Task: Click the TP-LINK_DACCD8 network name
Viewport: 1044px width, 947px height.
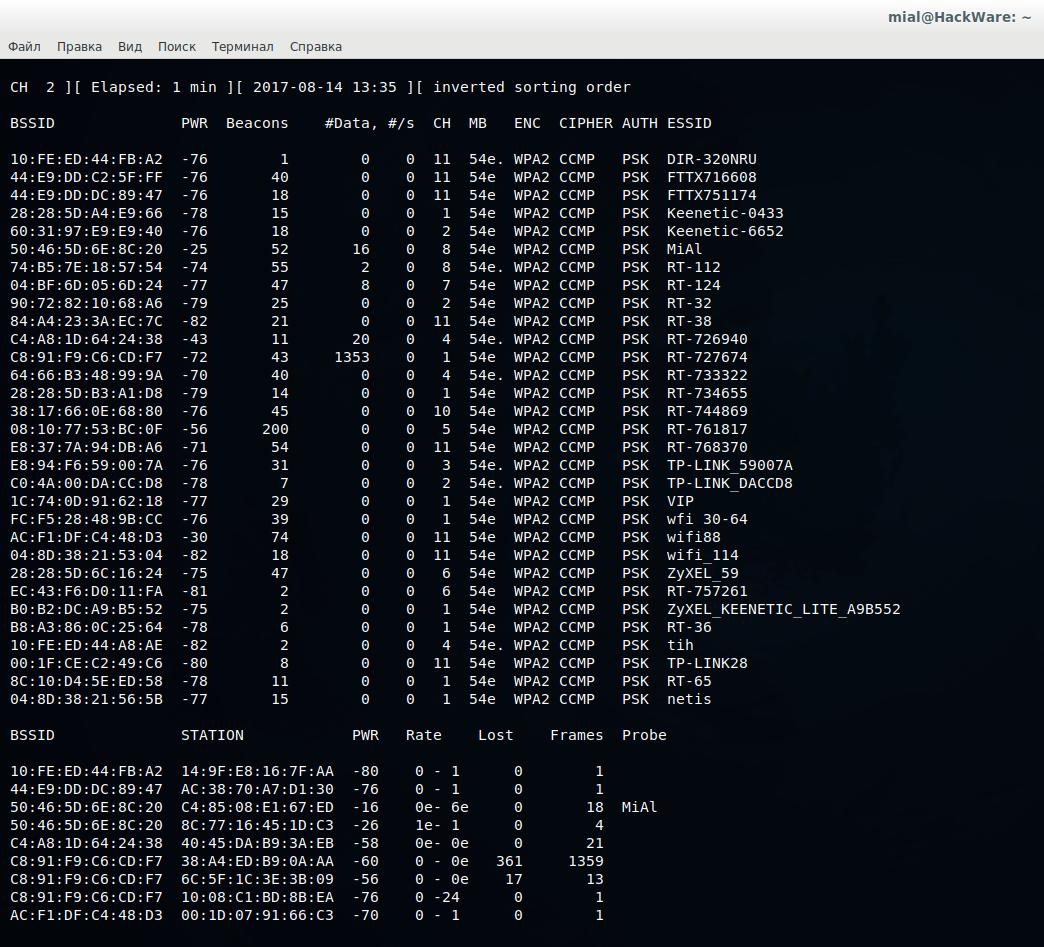Action: pos(729,483)
